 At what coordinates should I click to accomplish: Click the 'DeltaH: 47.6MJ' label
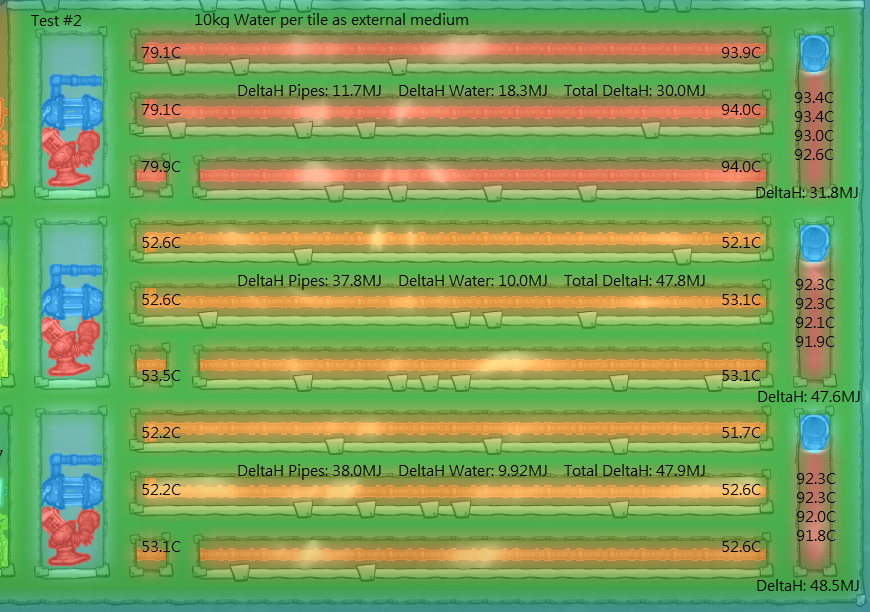pos(808,397)
